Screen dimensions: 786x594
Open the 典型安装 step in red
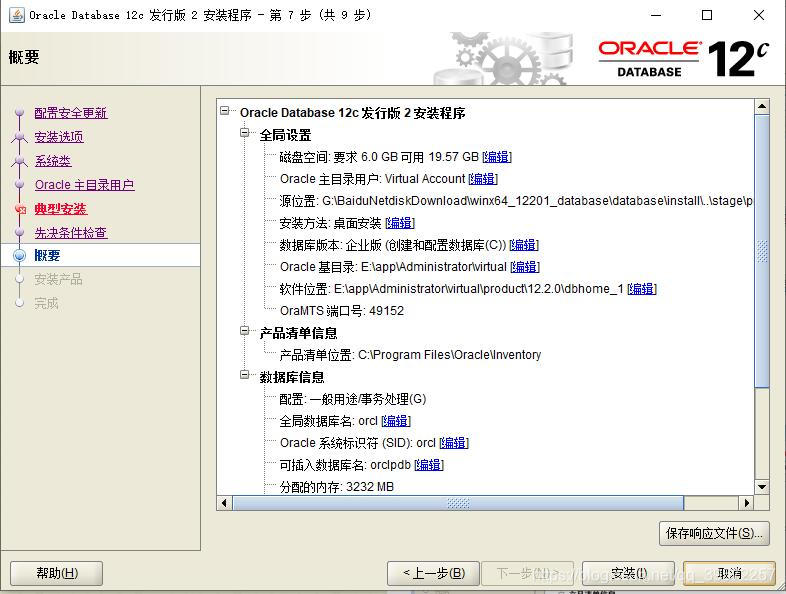click(x=61, y=209)
